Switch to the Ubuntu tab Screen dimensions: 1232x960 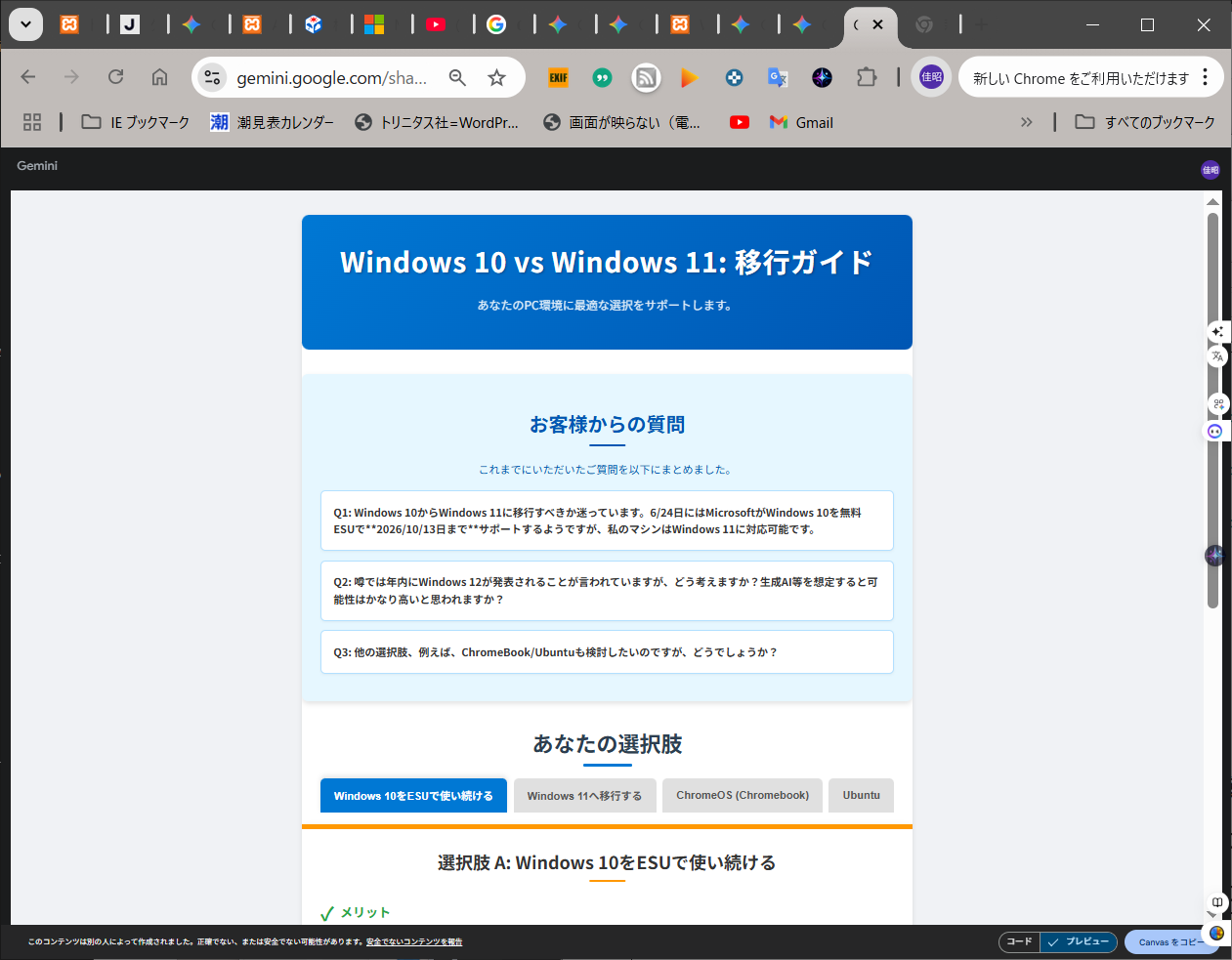[x=862, y=796]
